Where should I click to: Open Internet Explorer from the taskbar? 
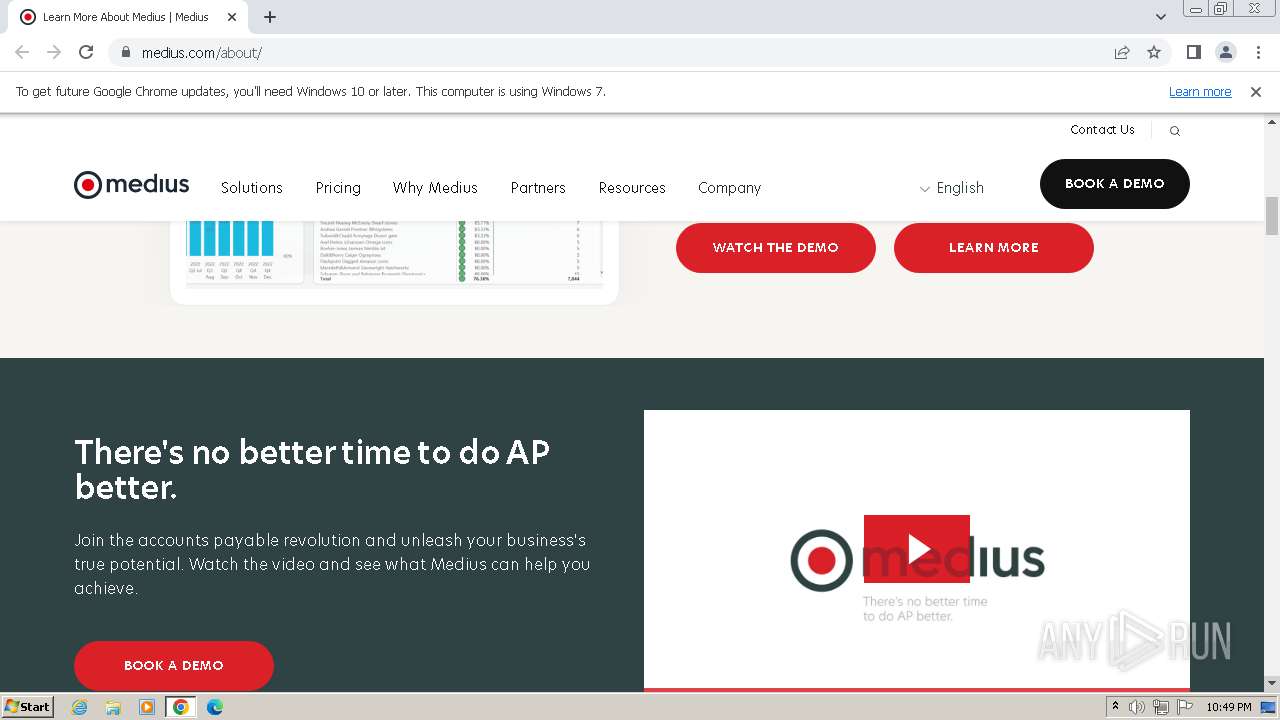pyautogui.click(x=80, y=707)
